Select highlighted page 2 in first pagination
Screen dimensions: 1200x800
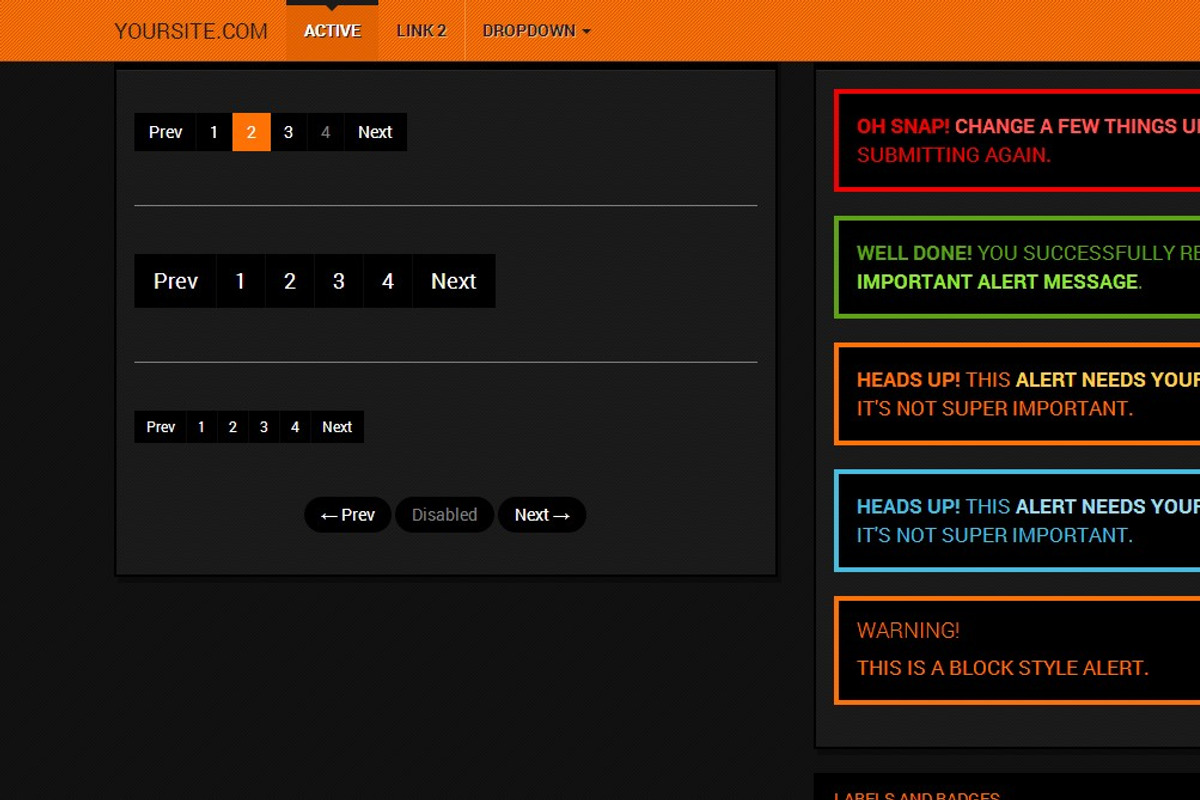coord(251,132)
